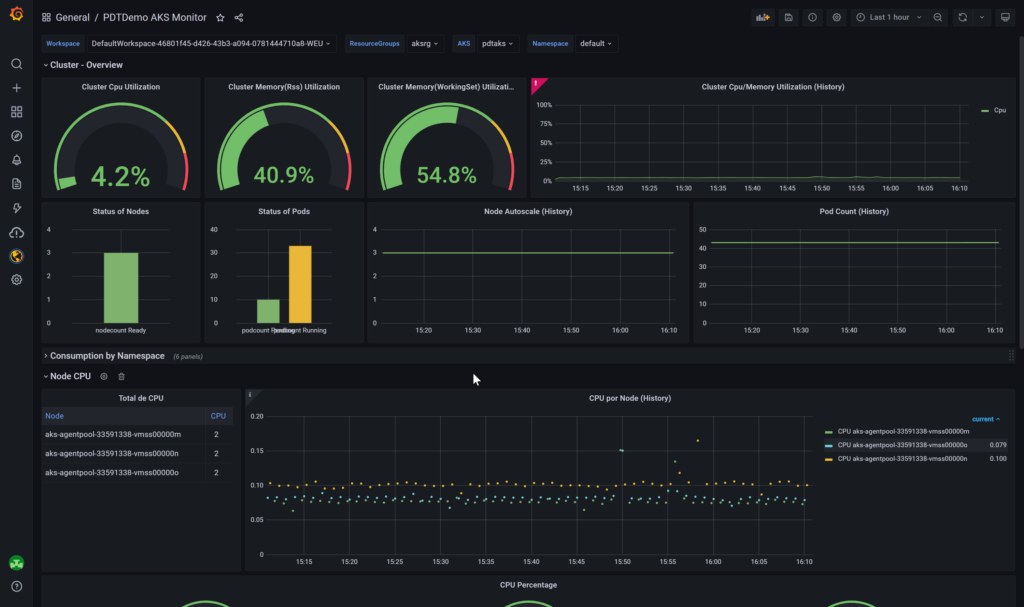Open the Cluster Cpu Utilization panel title menu

(120, 87)
